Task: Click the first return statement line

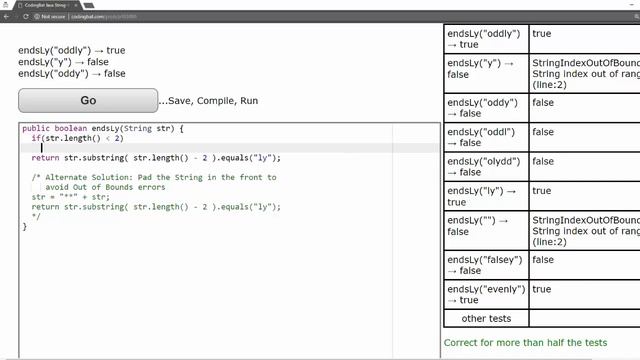Action: tap(156, 158)
